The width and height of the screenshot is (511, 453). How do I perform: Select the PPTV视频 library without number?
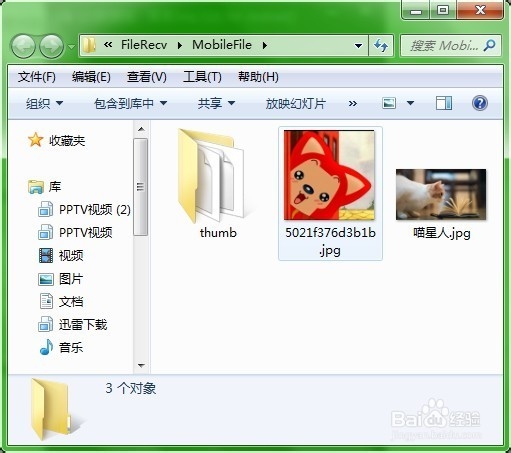(86, 233)
